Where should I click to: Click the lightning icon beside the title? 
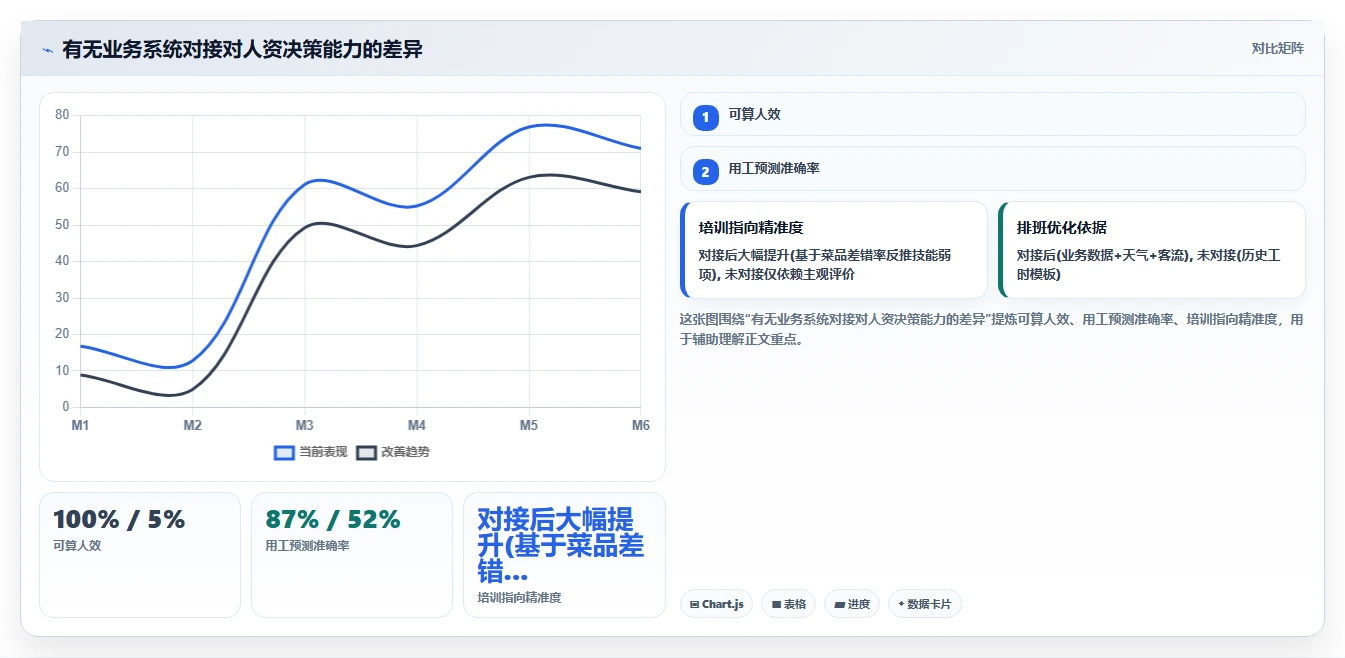coord(47,49)
